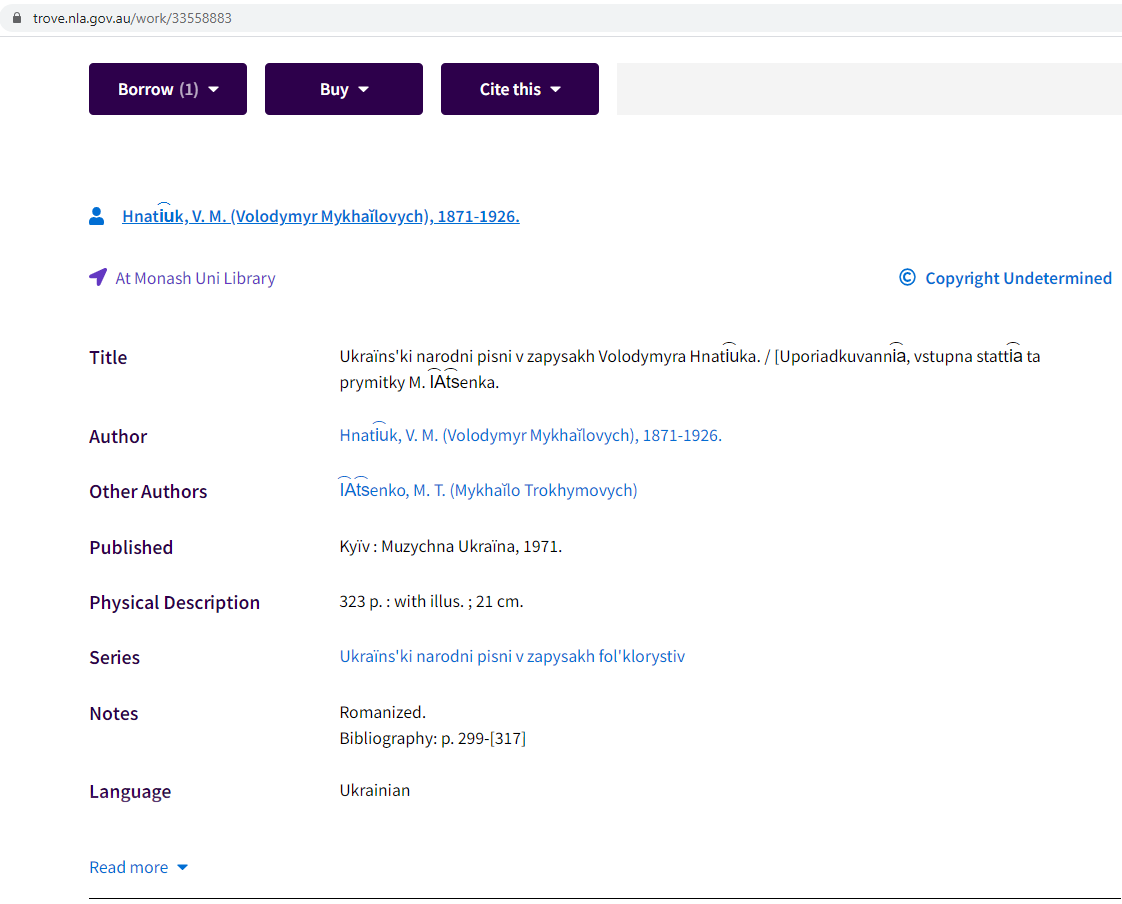Open the Buy dropdown menu
The width and height of the screenshot is (1122, 904).
343,89
